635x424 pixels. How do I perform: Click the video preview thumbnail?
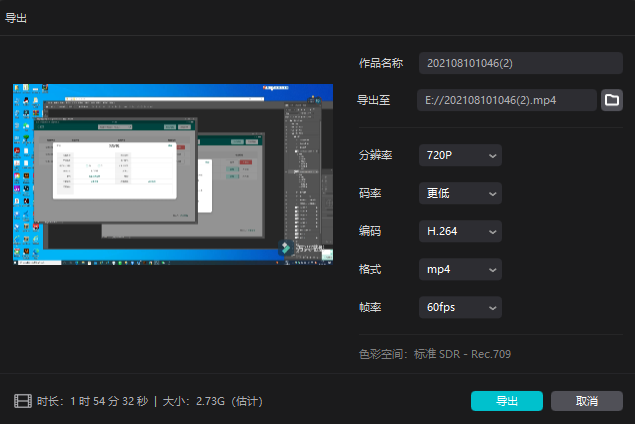click(x=173, y=175)
